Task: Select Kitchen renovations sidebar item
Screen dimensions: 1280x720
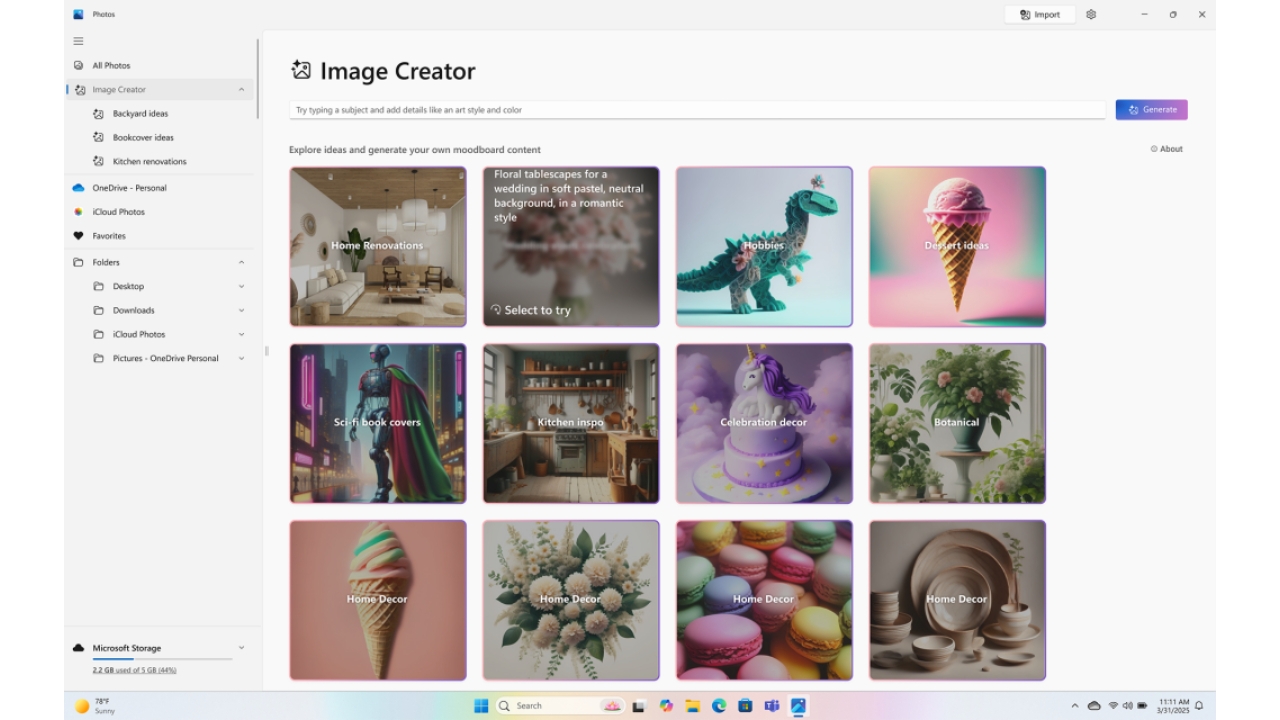Action: 149,161
